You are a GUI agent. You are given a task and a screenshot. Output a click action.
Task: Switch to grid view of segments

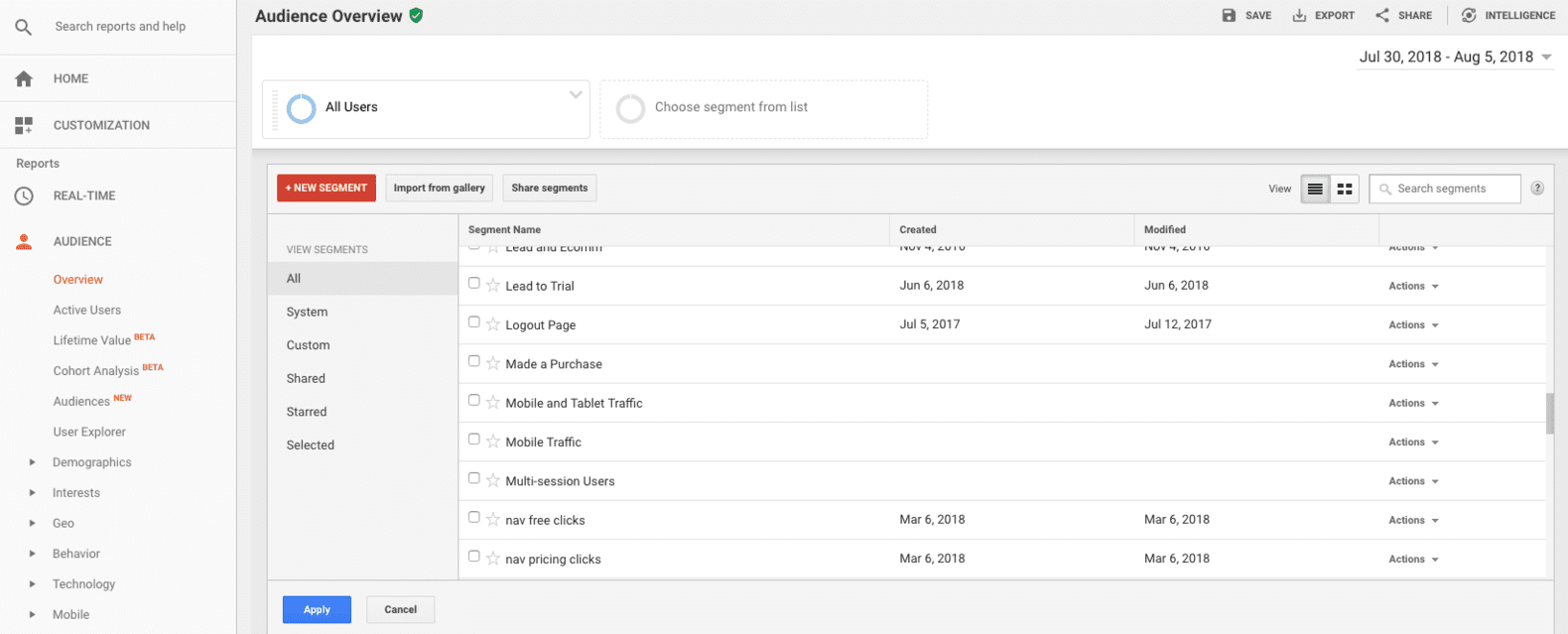point(1345,189)
